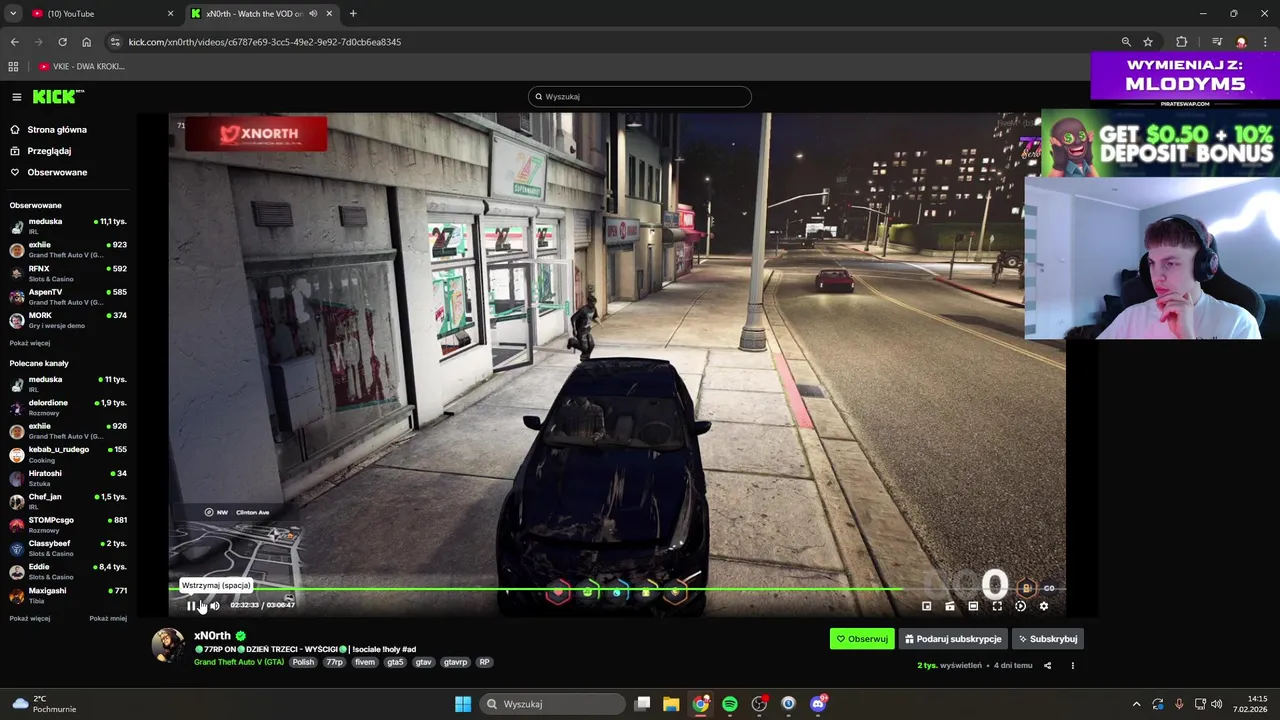Open the Chrome three-dot menu
The height and width of the screenshot is (720, 1280).
[1265, 42]
